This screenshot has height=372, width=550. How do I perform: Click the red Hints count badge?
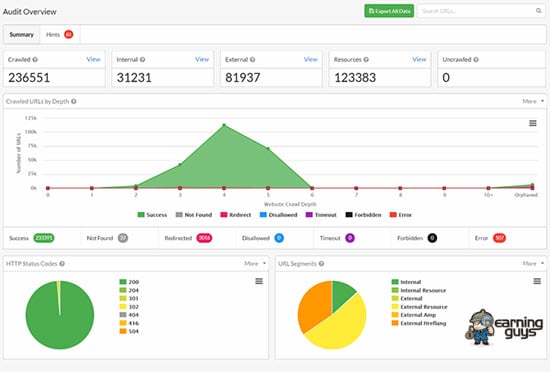point(69,34)
